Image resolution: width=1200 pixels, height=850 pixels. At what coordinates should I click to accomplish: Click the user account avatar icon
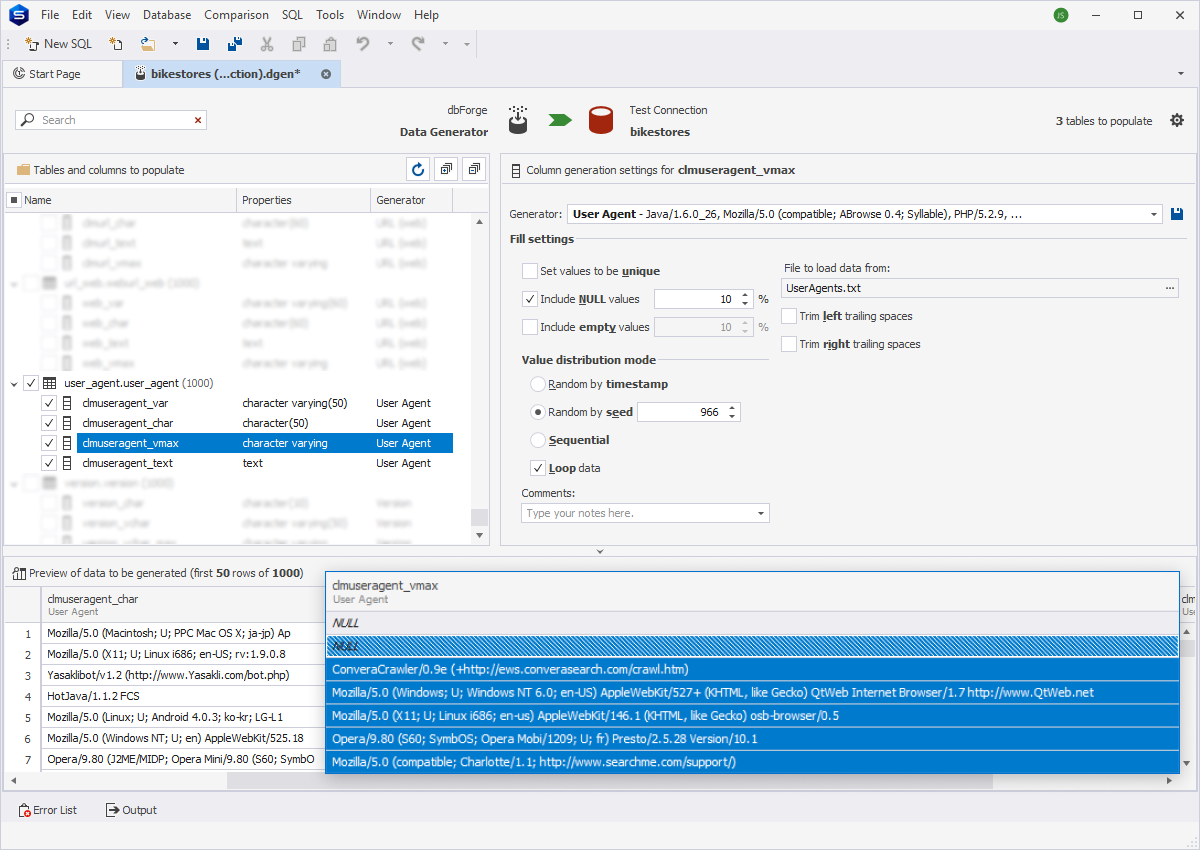(x=1061, y=15)
